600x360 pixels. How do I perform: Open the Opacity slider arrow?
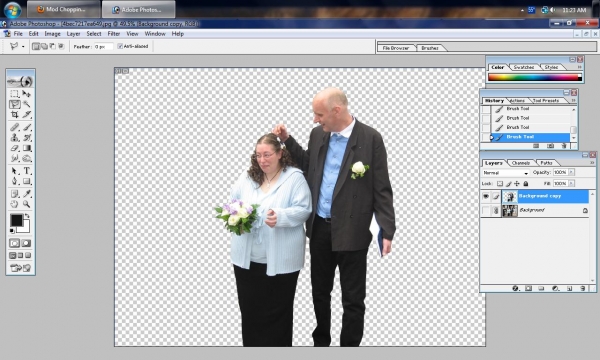[571, 173]
